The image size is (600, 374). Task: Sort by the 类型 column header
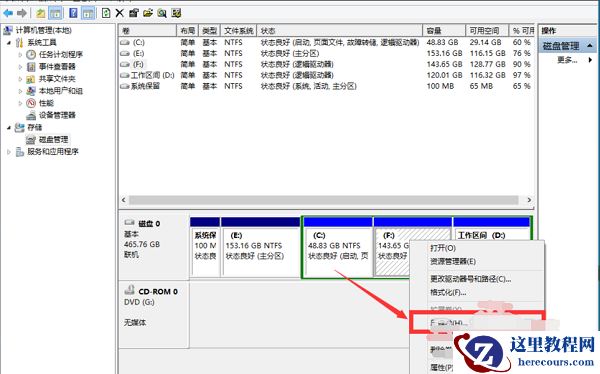click(210, 31)
